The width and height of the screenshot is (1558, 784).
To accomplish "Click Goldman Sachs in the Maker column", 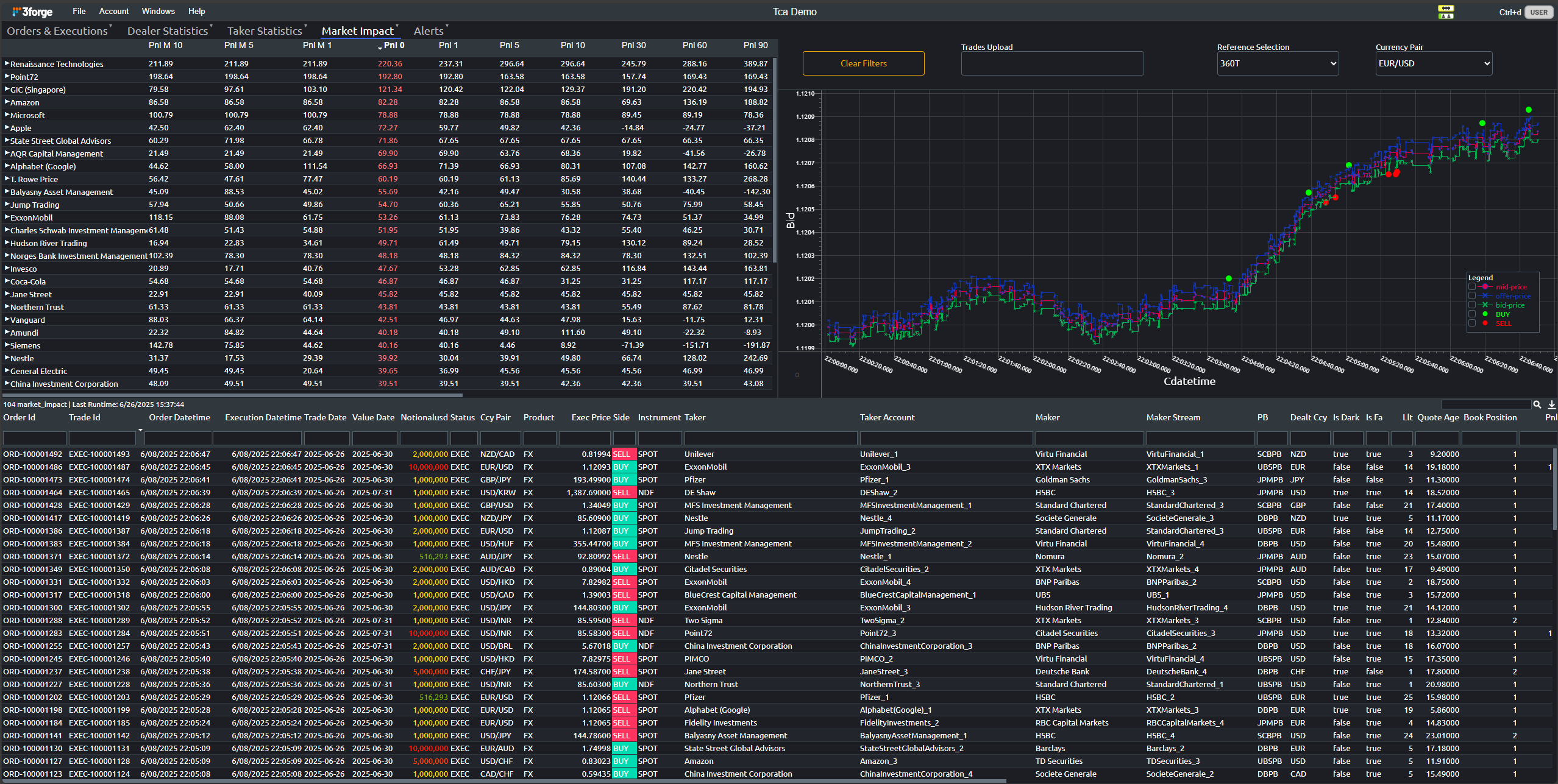I will tap(1062, 479).
